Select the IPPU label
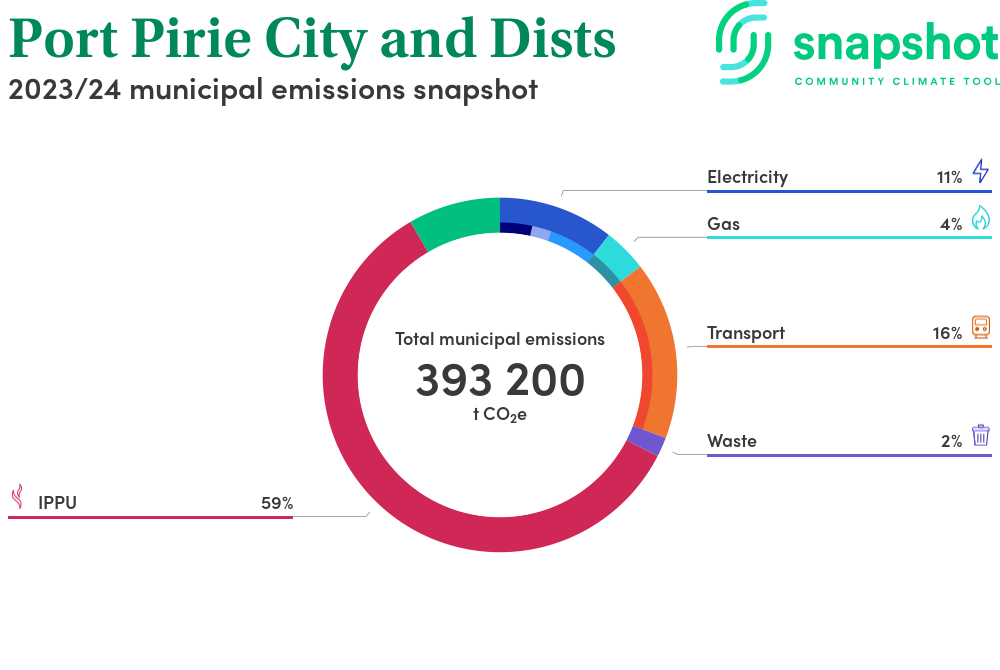 pos(57,503)
